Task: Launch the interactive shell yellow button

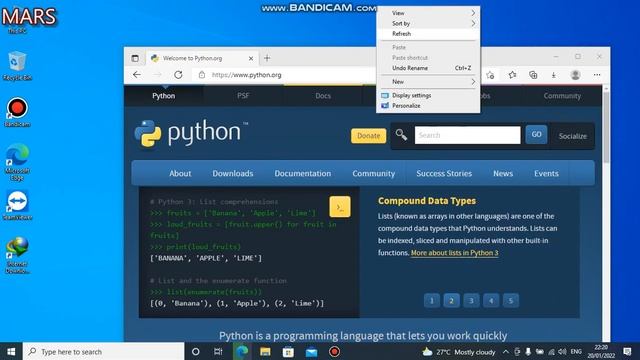Action: tap(340, 207)
